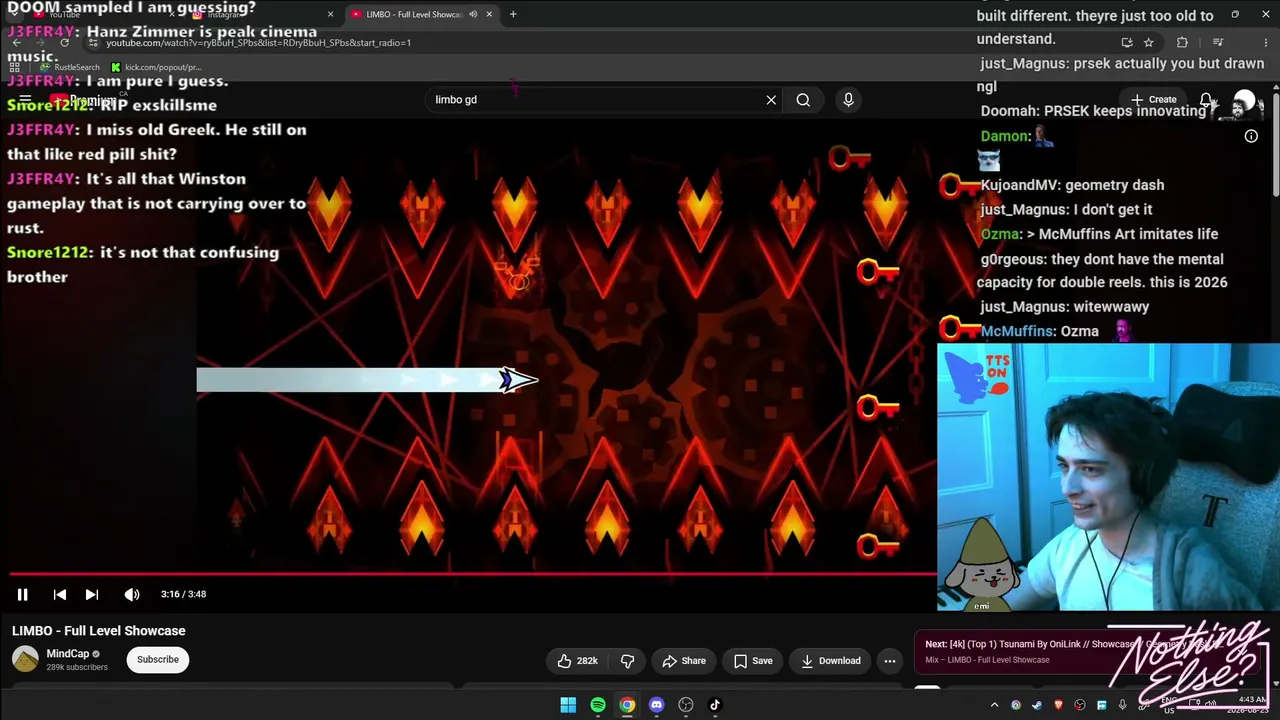Skip to the previous video
Viewport: 1280px width, 720px height.
(60, 594)
